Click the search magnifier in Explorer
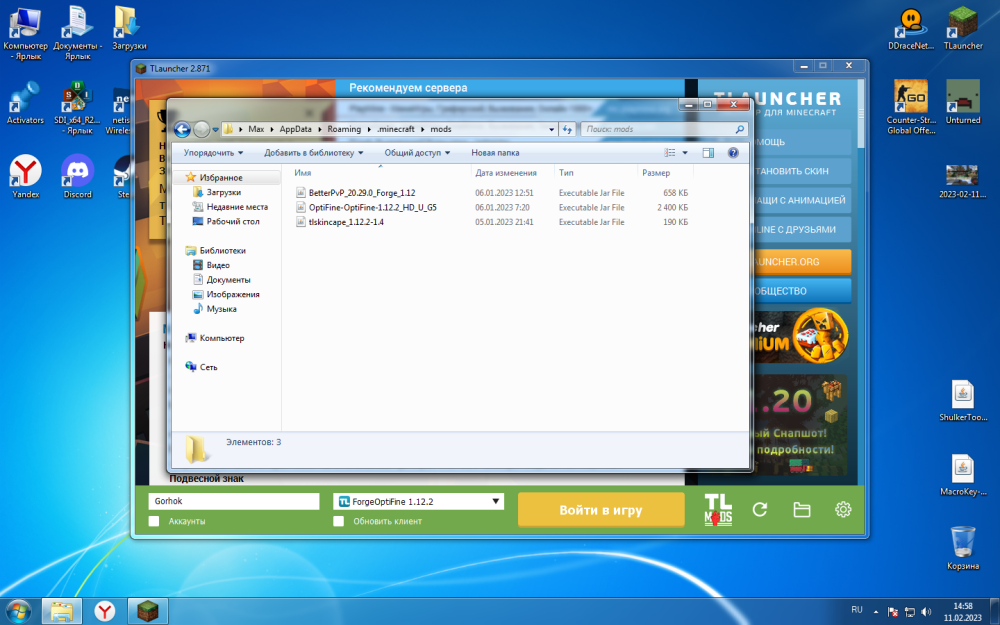This screenshot has width=1000, height=625. [739, 129]
